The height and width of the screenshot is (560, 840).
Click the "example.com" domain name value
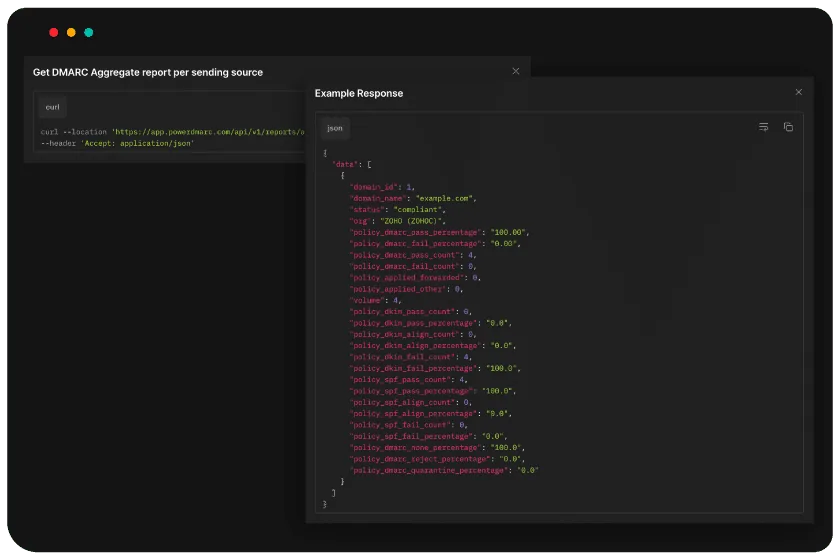[x=446, y=198]
